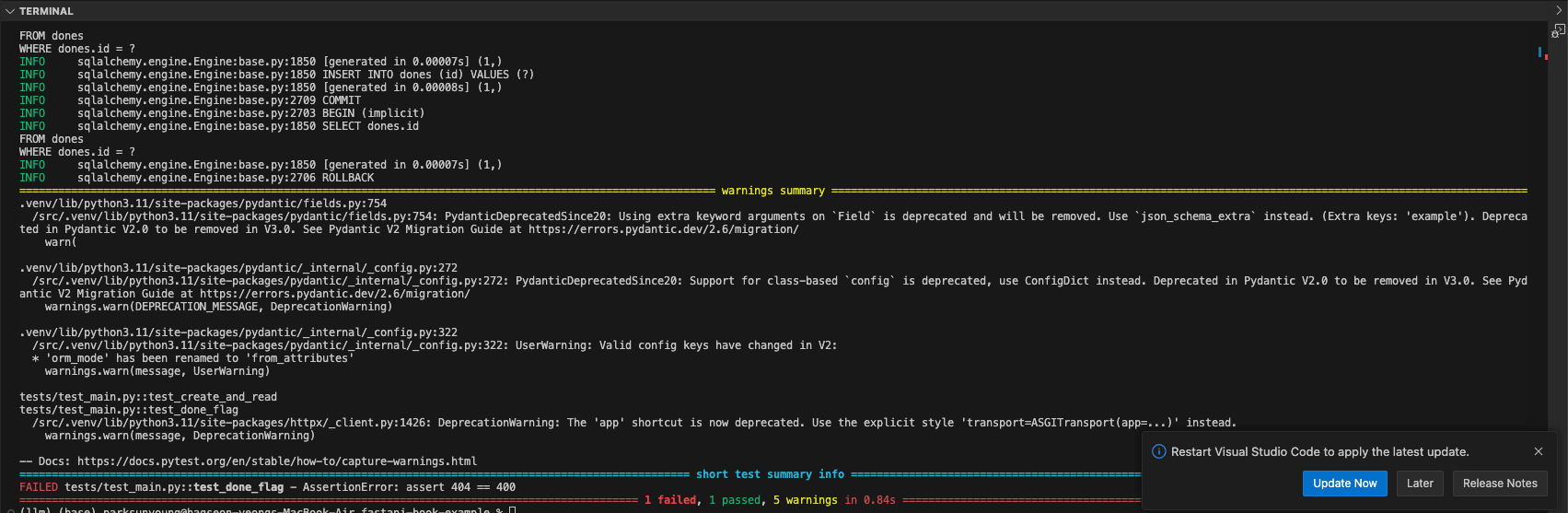Click the ROLLBACK log line
This screenshot has height=513, width=1568.
[197, 178]
